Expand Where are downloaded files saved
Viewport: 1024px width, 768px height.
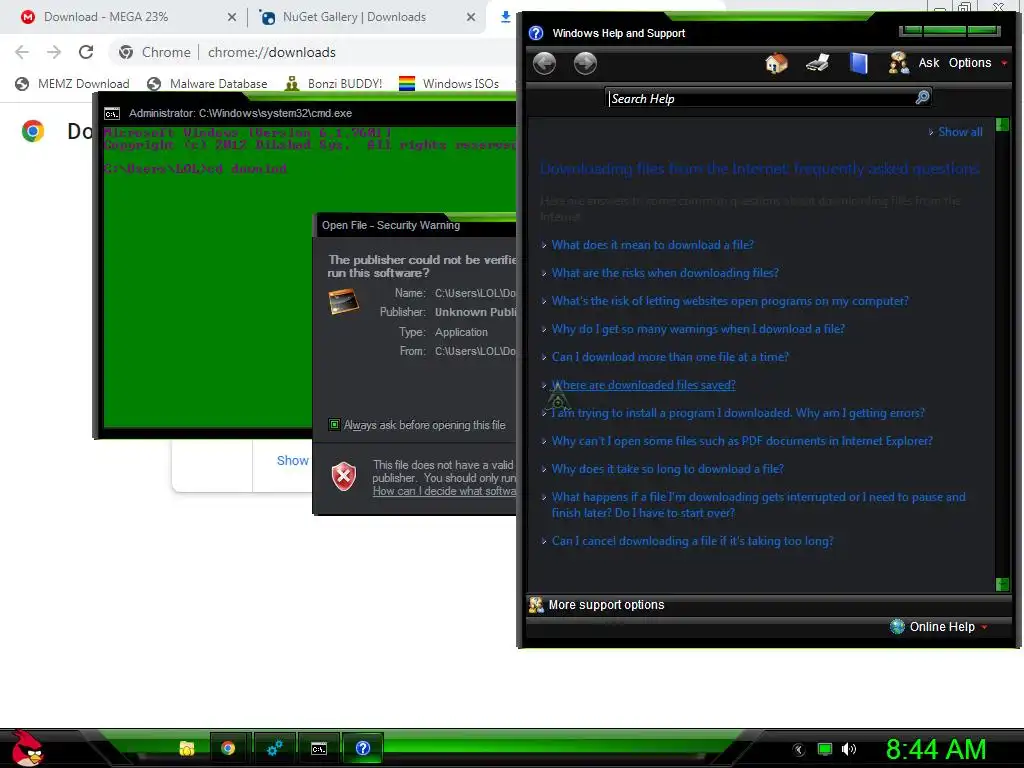[x=643, y=385]
